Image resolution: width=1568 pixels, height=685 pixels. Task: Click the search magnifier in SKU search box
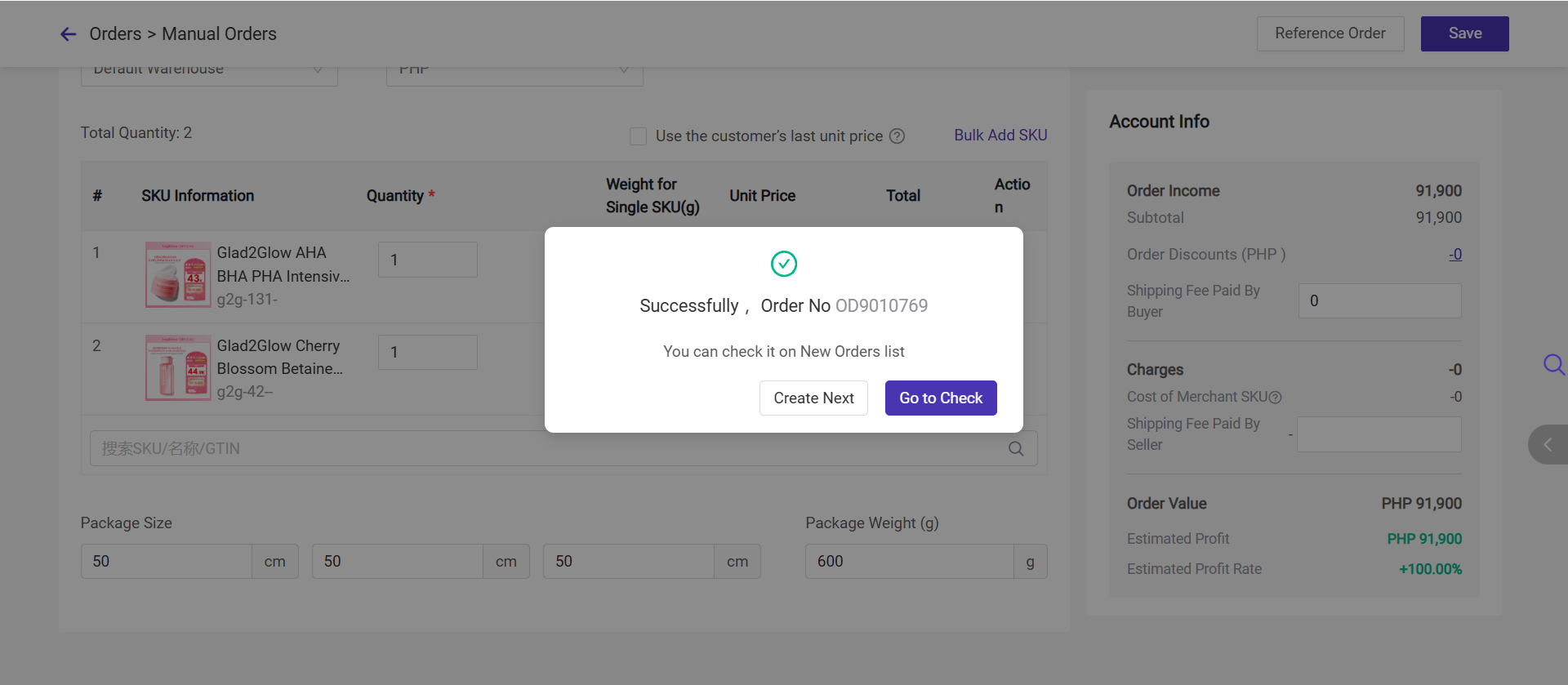pyautogui.click(x=1016, y=448)
